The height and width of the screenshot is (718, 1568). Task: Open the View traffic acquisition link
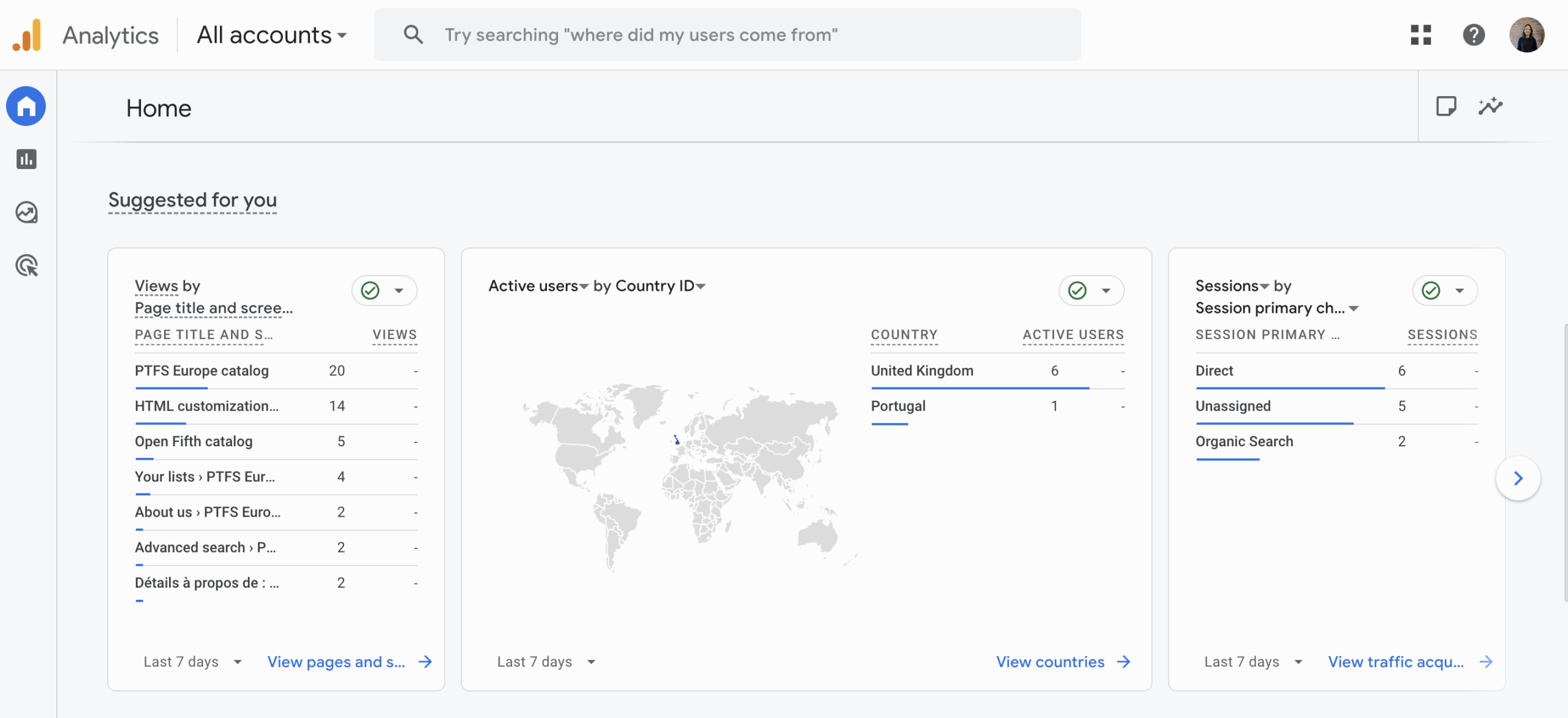(x=1396, y=662)
